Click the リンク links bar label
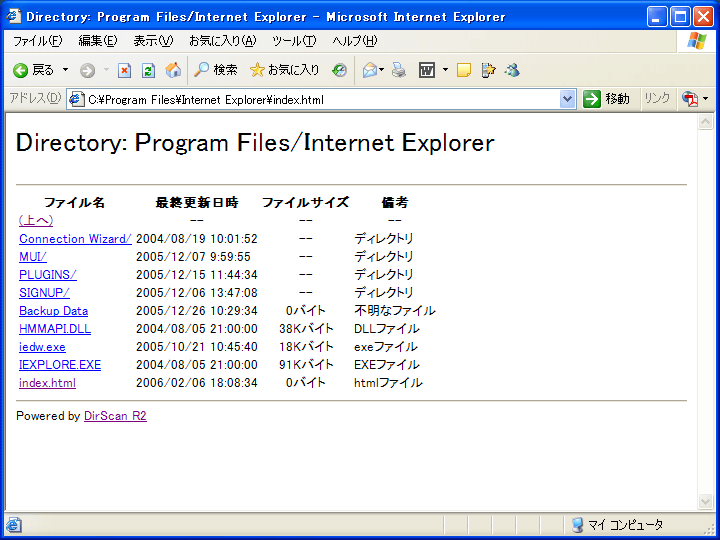Screen dimensions: 720x540 657,98
